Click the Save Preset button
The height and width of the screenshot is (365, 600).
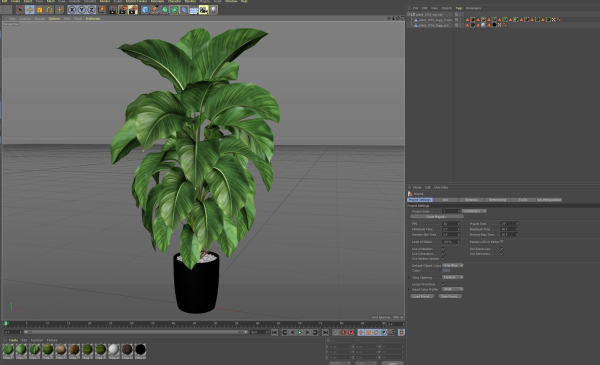tap(450, 296)
